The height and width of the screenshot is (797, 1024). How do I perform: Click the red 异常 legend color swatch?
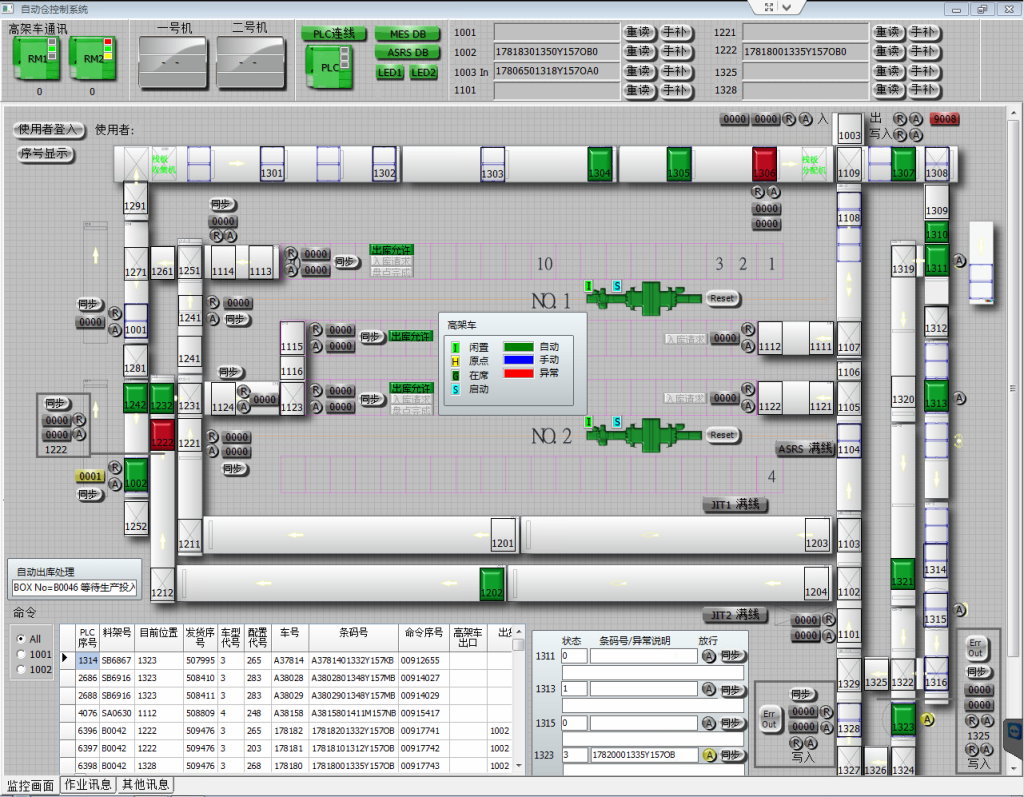(x=532, y=373)
